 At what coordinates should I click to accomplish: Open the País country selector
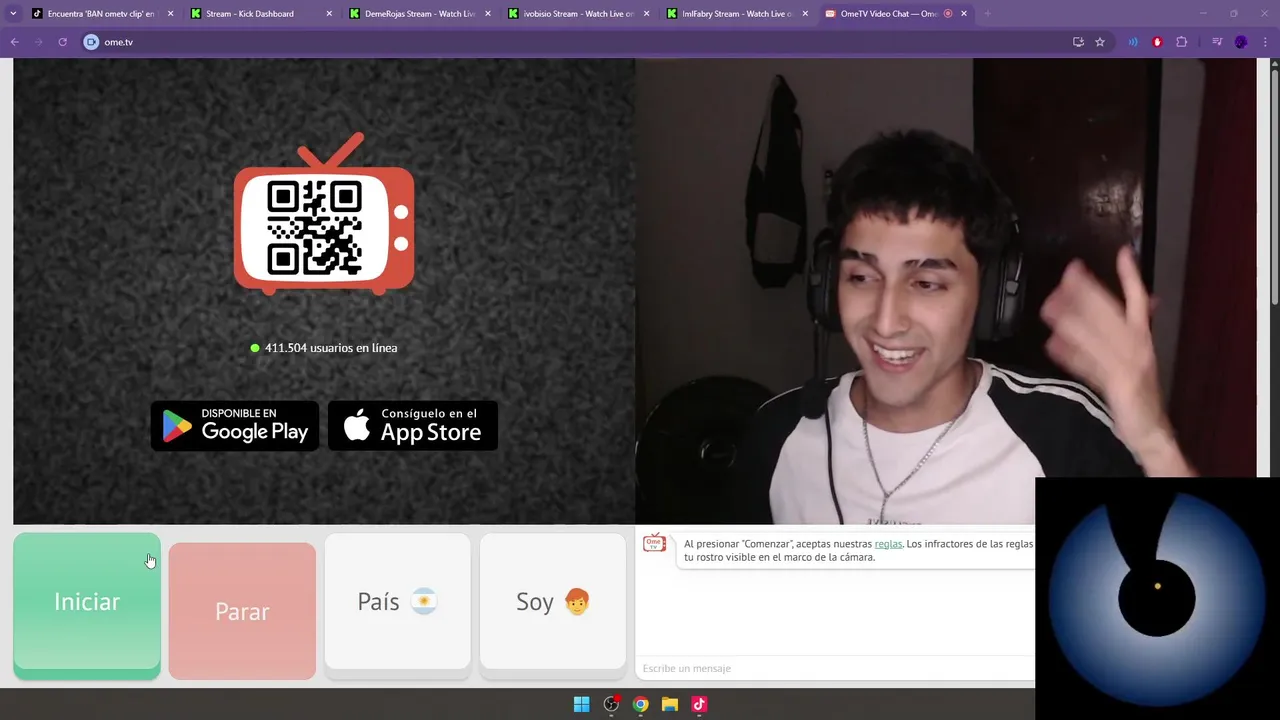[x=397, y=601]
